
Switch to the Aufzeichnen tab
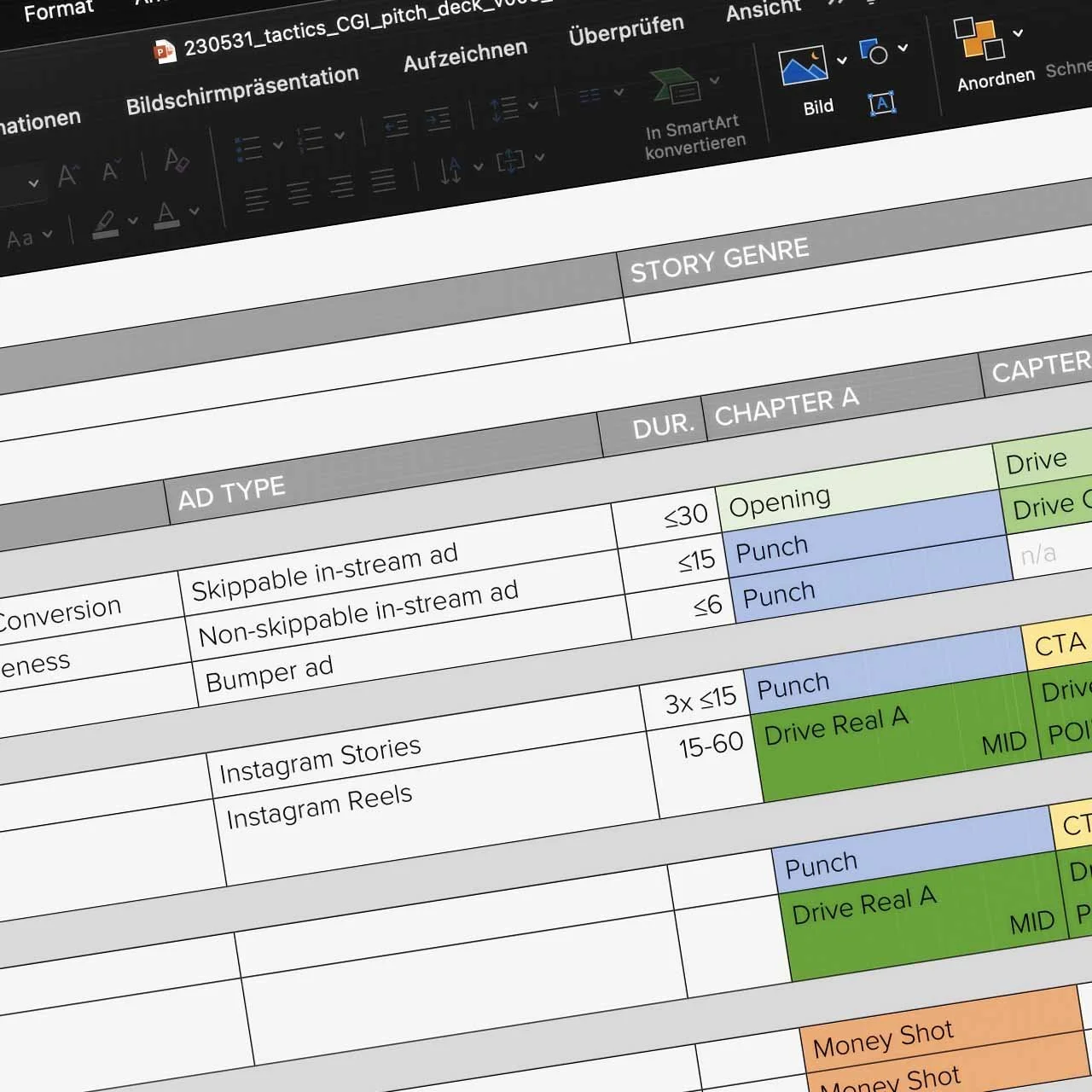(x=466, y=55)
